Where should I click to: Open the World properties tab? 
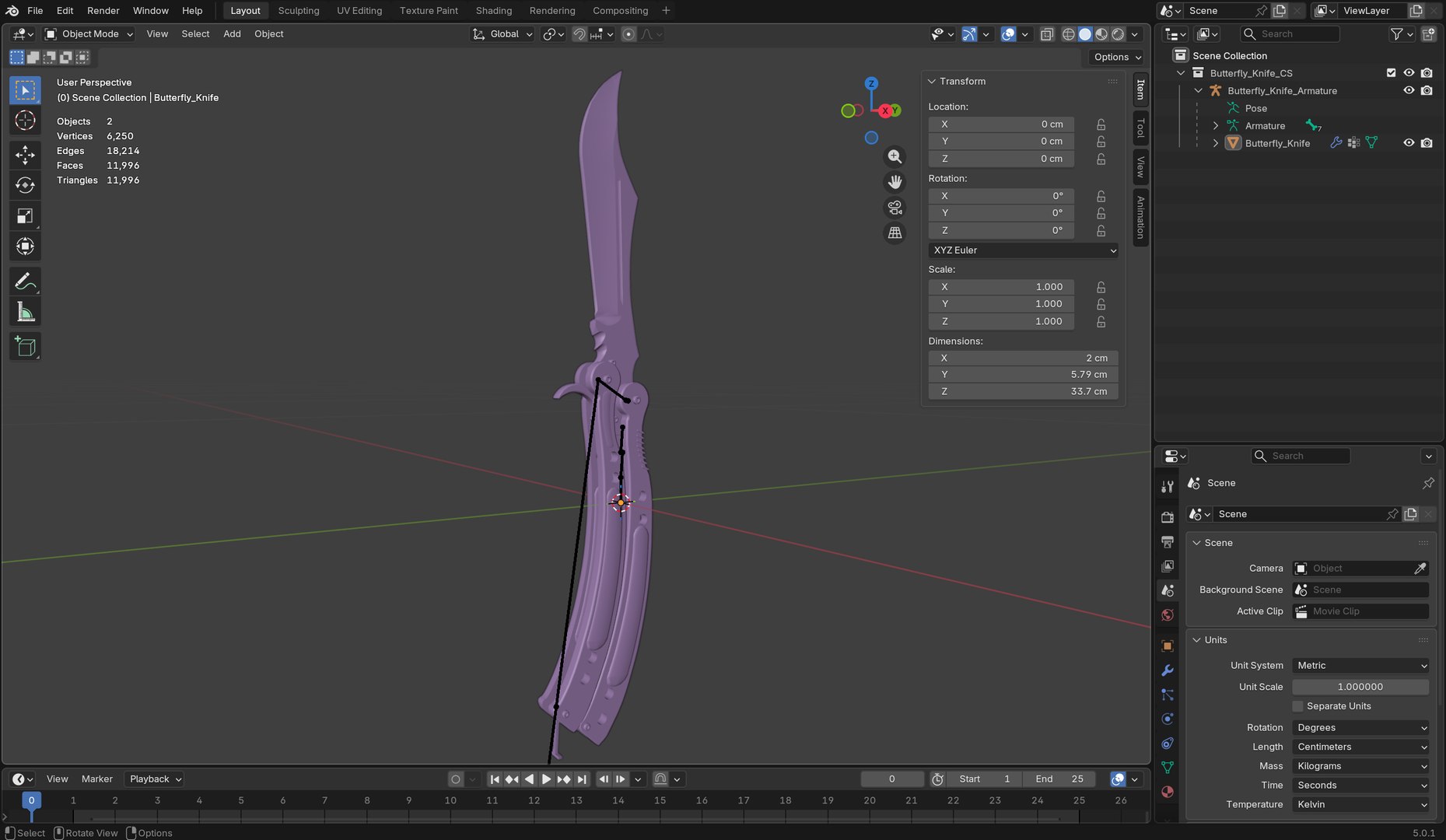coord(1167,615)
